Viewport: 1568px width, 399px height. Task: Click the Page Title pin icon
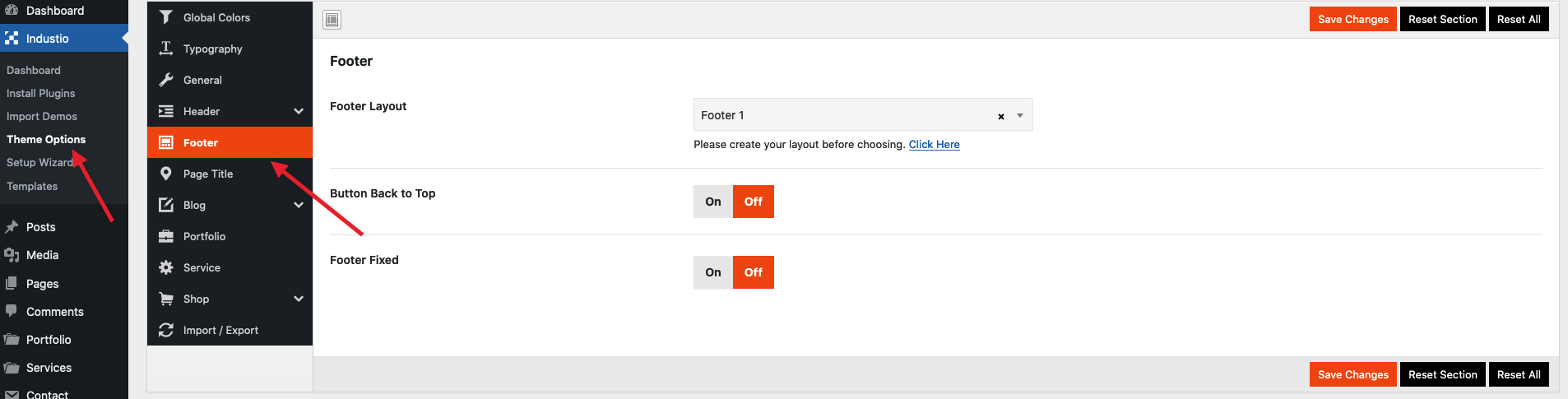[166, 174]
